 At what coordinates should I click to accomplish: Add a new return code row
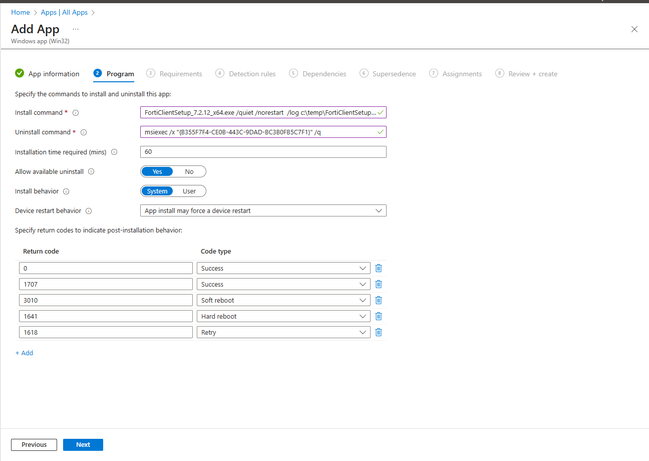(x=24, y=353)
